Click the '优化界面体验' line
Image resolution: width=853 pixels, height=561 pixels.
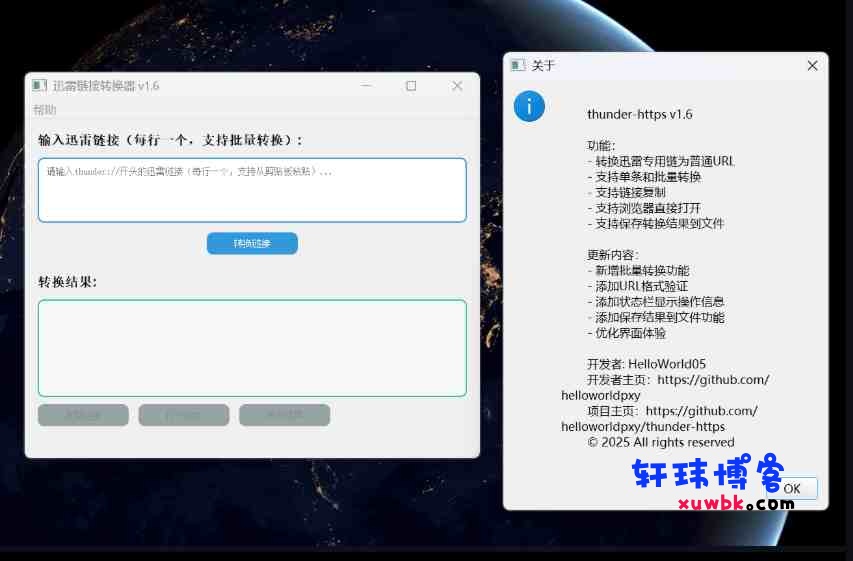coord(626,333)
